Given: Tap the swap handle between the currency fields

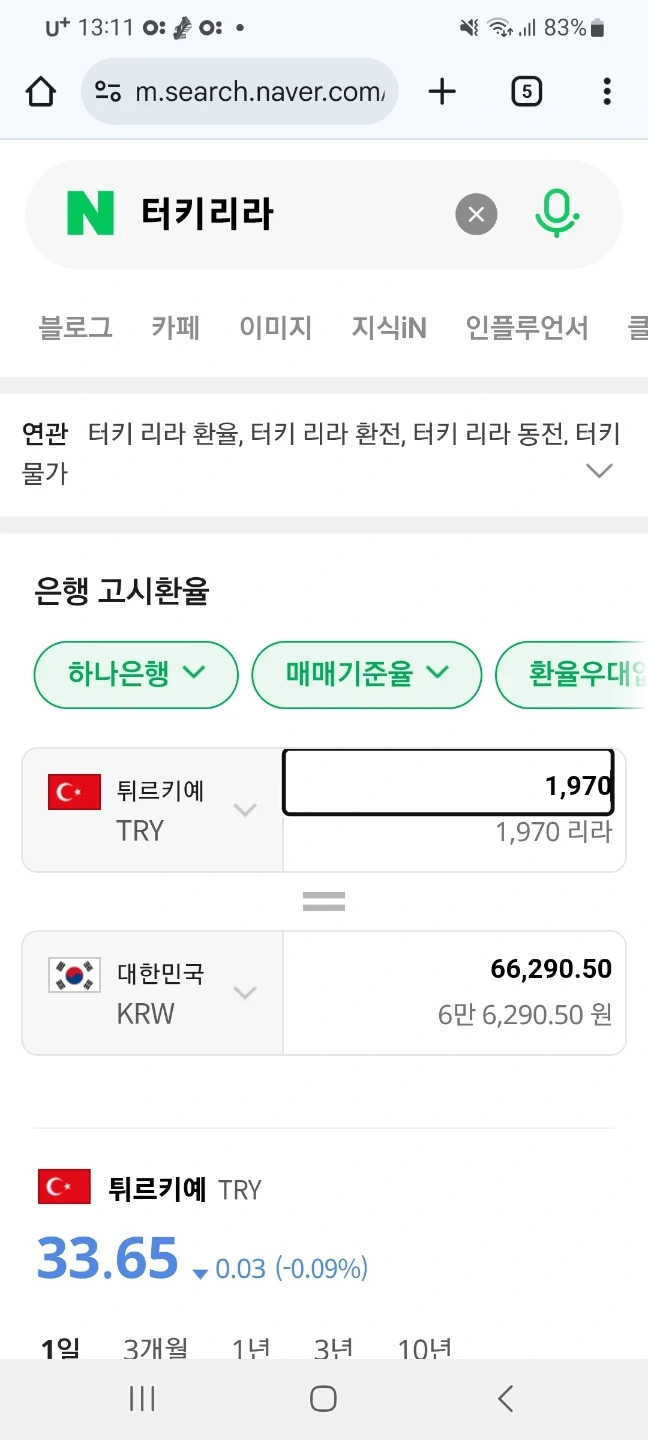Looking at the screenshot, I should (323, 899).
